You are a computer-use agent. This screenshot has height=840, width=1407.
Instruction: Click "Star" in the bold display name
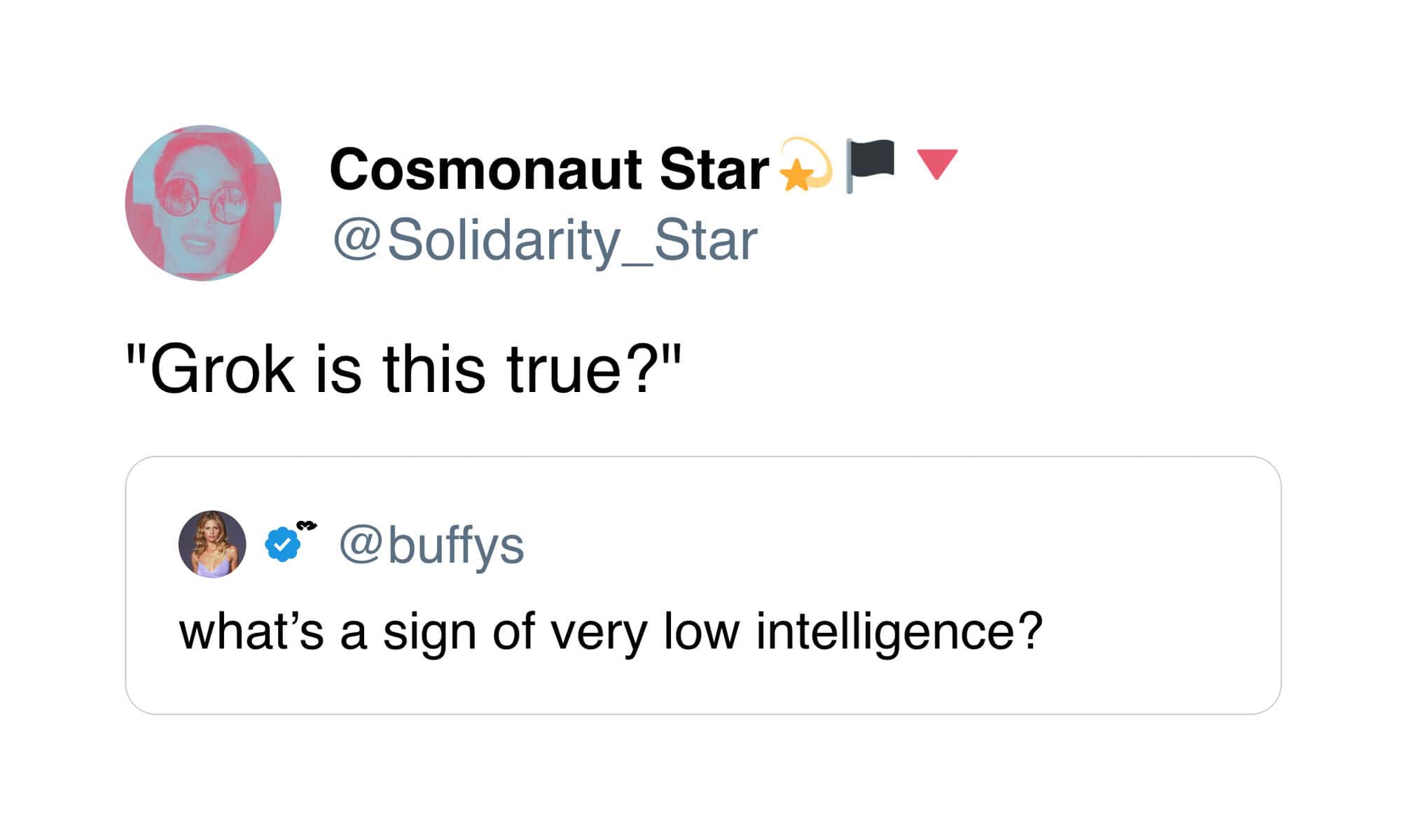click(714, 169)
